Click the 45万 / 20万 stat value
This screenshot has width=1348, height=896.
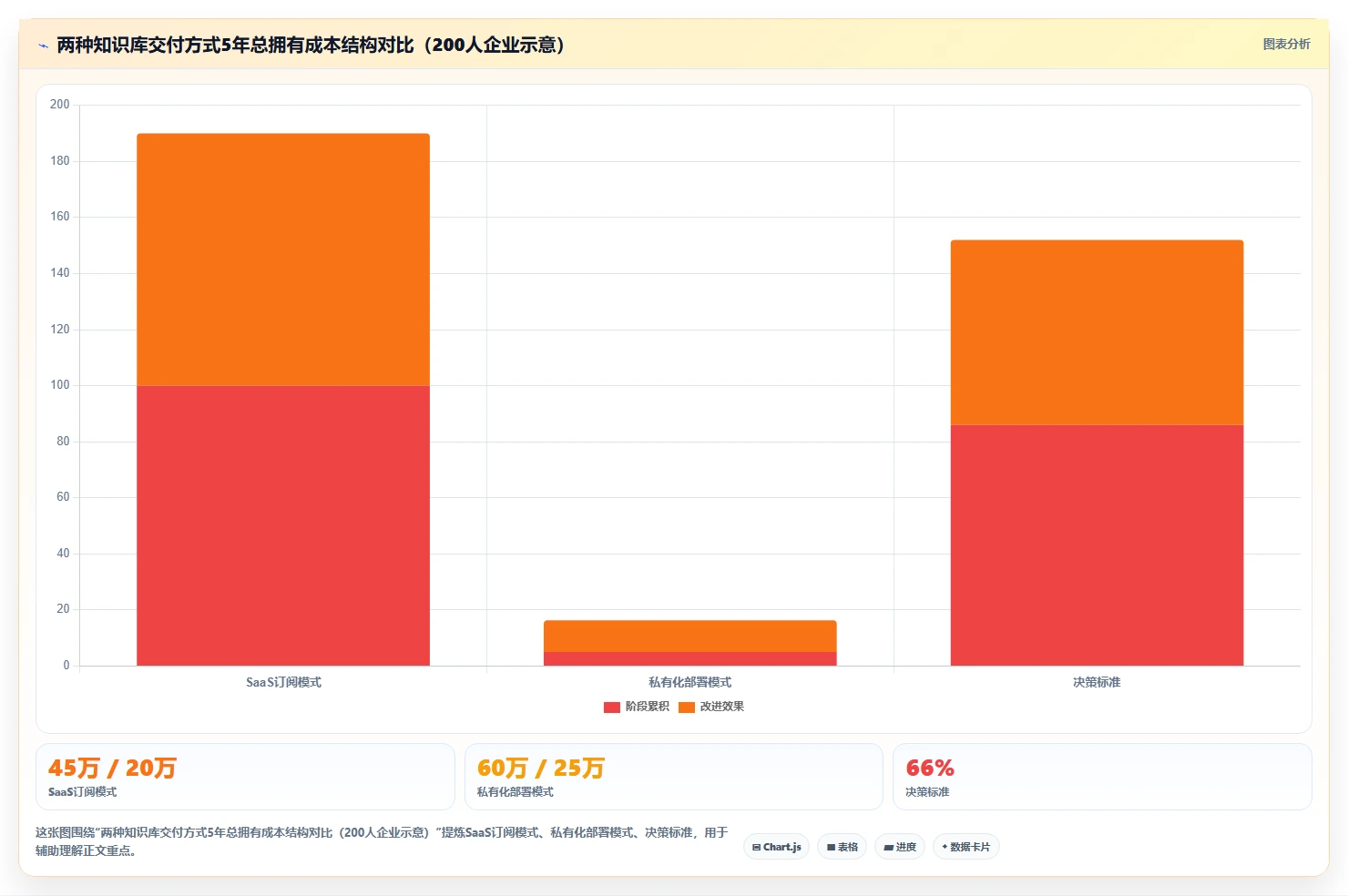[x=112, y=768]
